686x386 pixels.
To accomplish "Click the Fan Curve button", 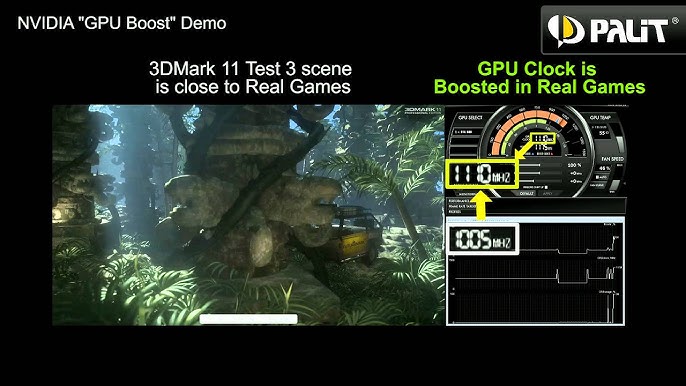I will 597,185.
